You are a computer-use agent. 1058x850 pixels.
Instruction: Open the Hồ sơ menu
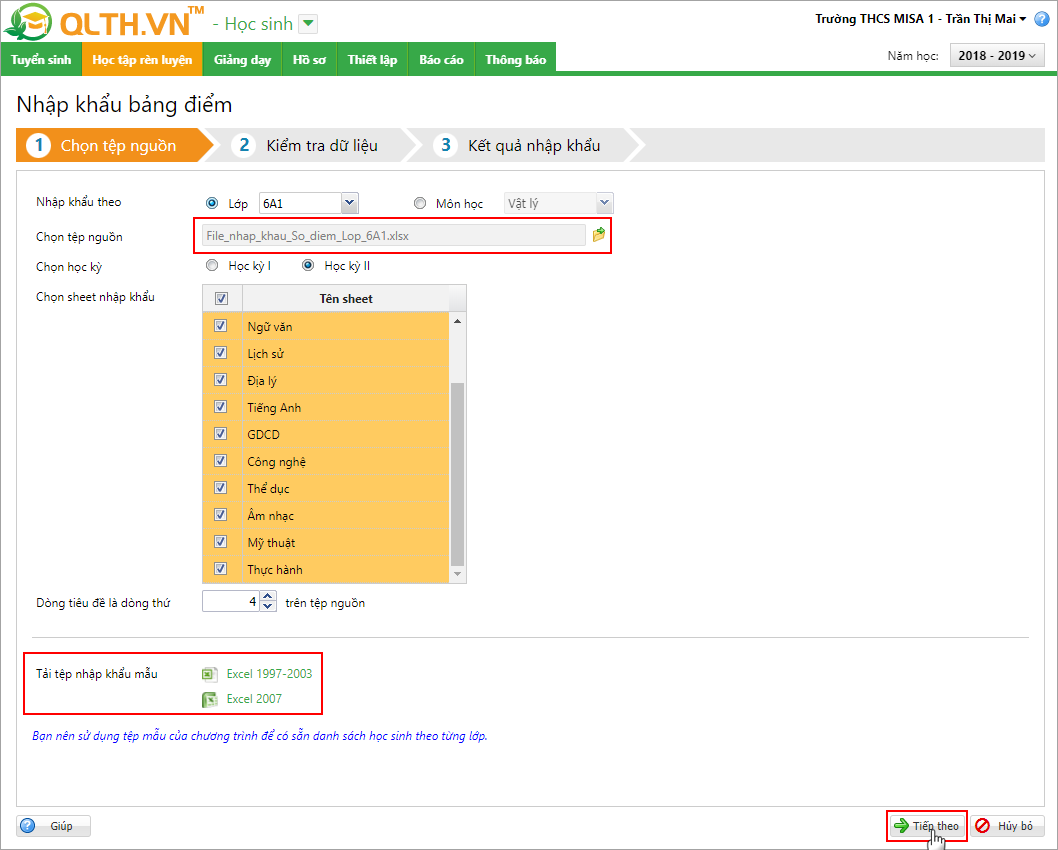point(309,59)
